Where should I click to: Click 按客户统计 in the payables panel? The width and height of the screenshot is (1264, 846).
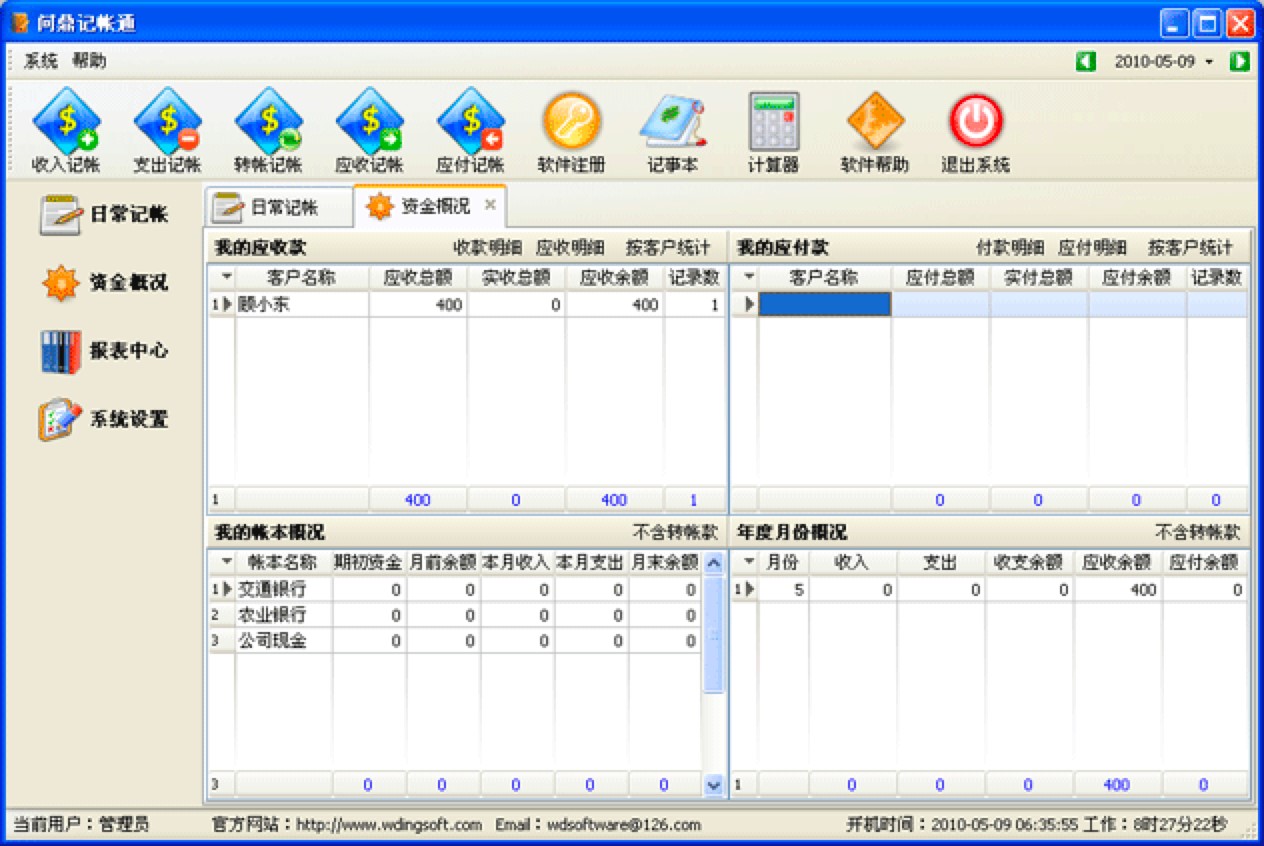[1190, 248]
